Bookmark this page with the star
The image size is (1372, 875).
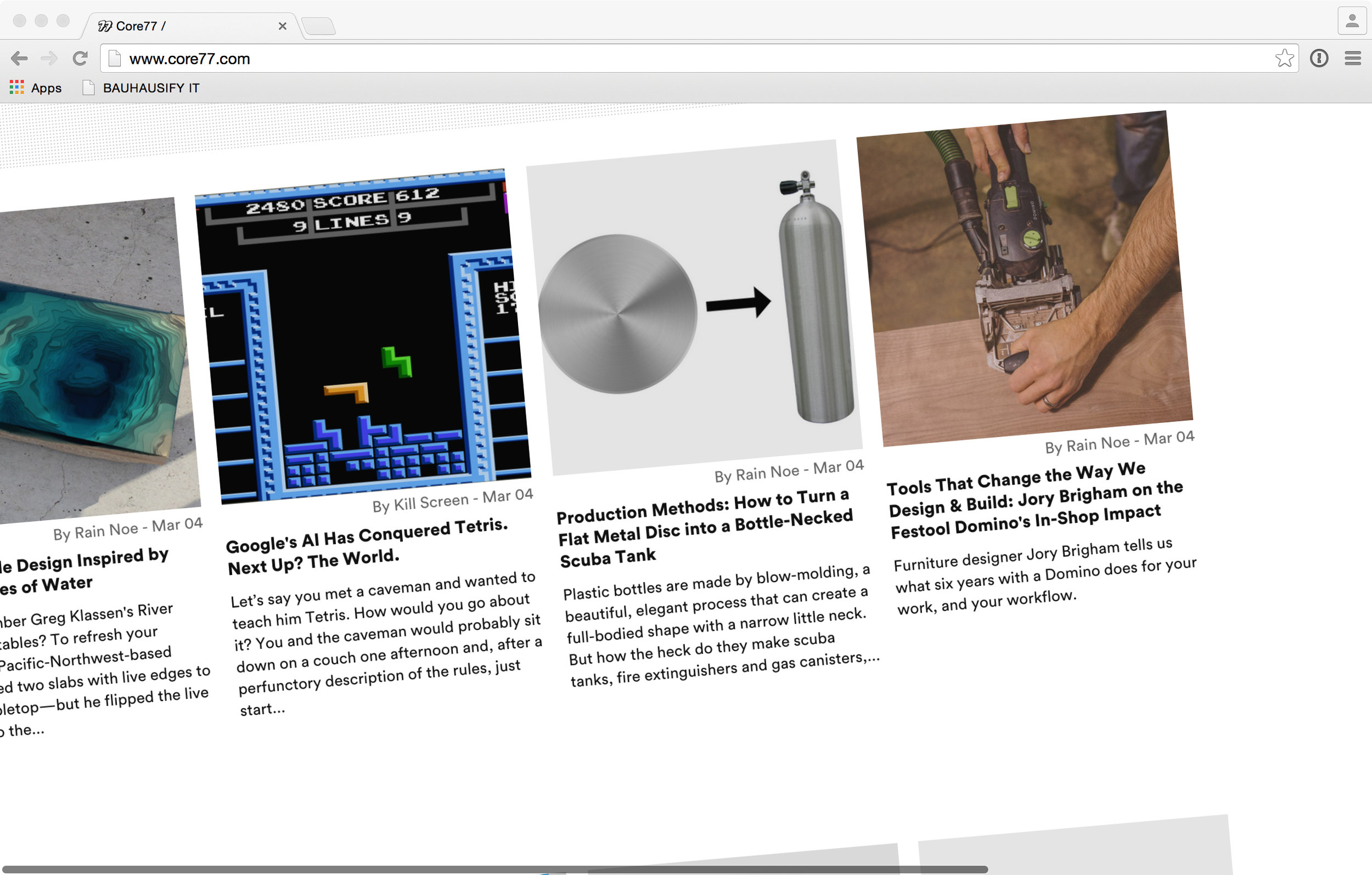point(1284,58)
